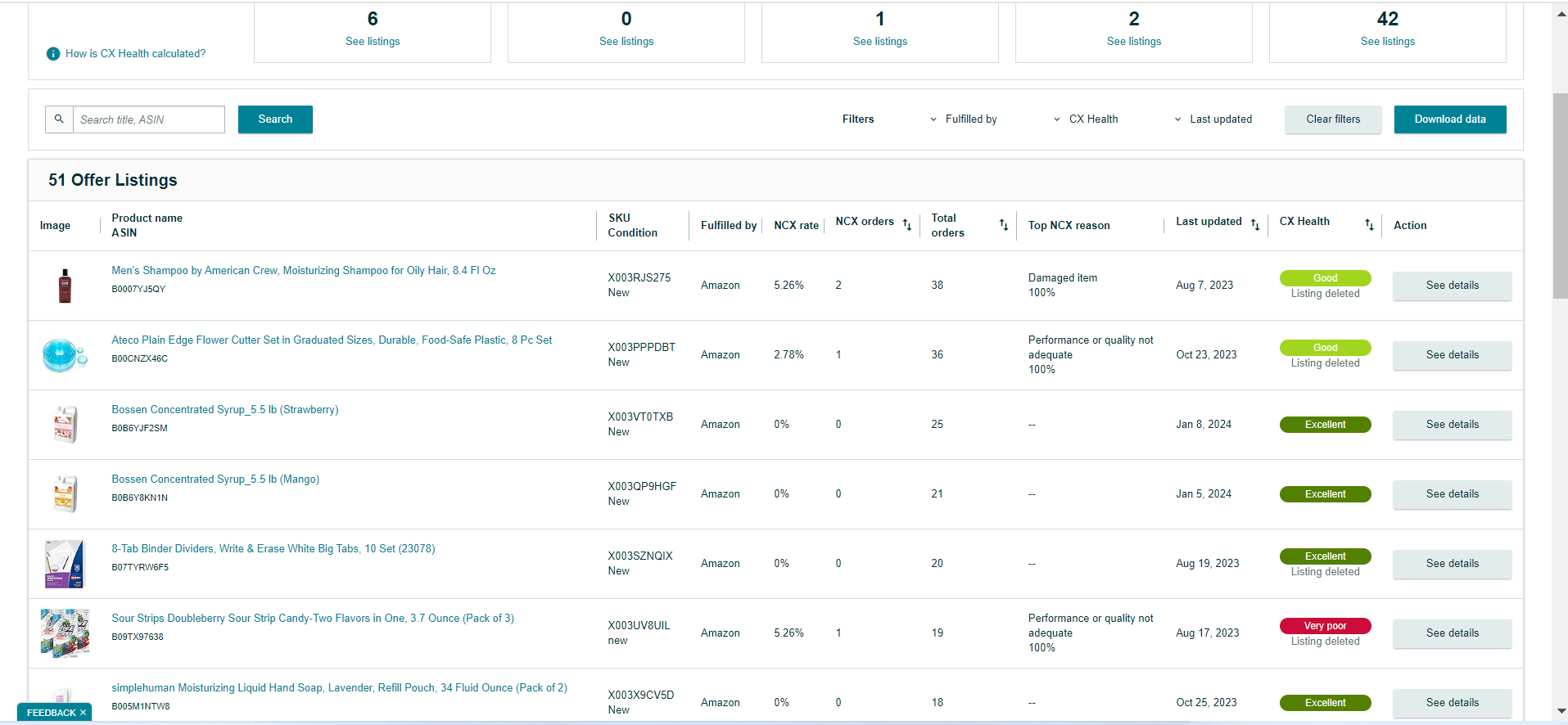1568x725 pixels.
Task: Close the FEEDBACK tab with X
Action: point(83,713)
